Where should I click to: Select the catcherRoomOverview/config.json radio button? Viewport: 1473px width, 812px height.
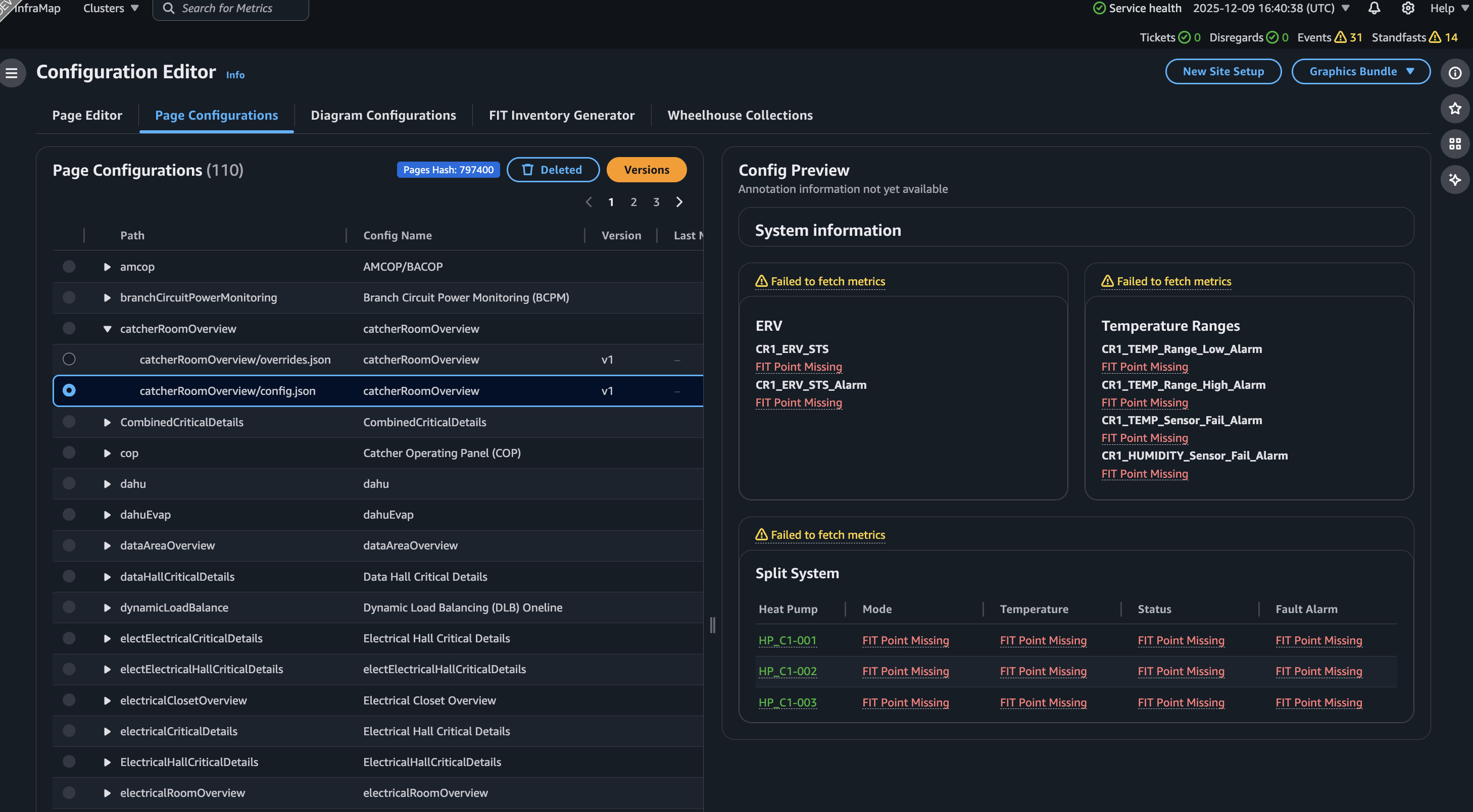coord(69,390)
